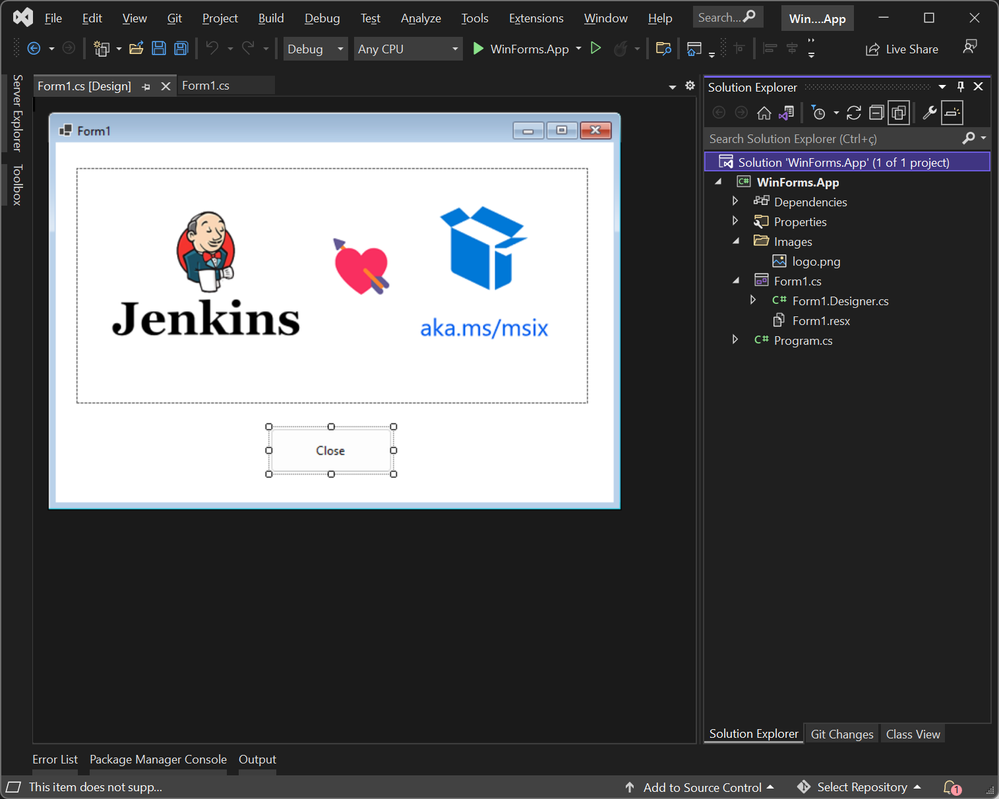Screen dimensions: 999x799
Task: Click the Collapse All icon in Solution Explorer
Action: tap(877, 113)
